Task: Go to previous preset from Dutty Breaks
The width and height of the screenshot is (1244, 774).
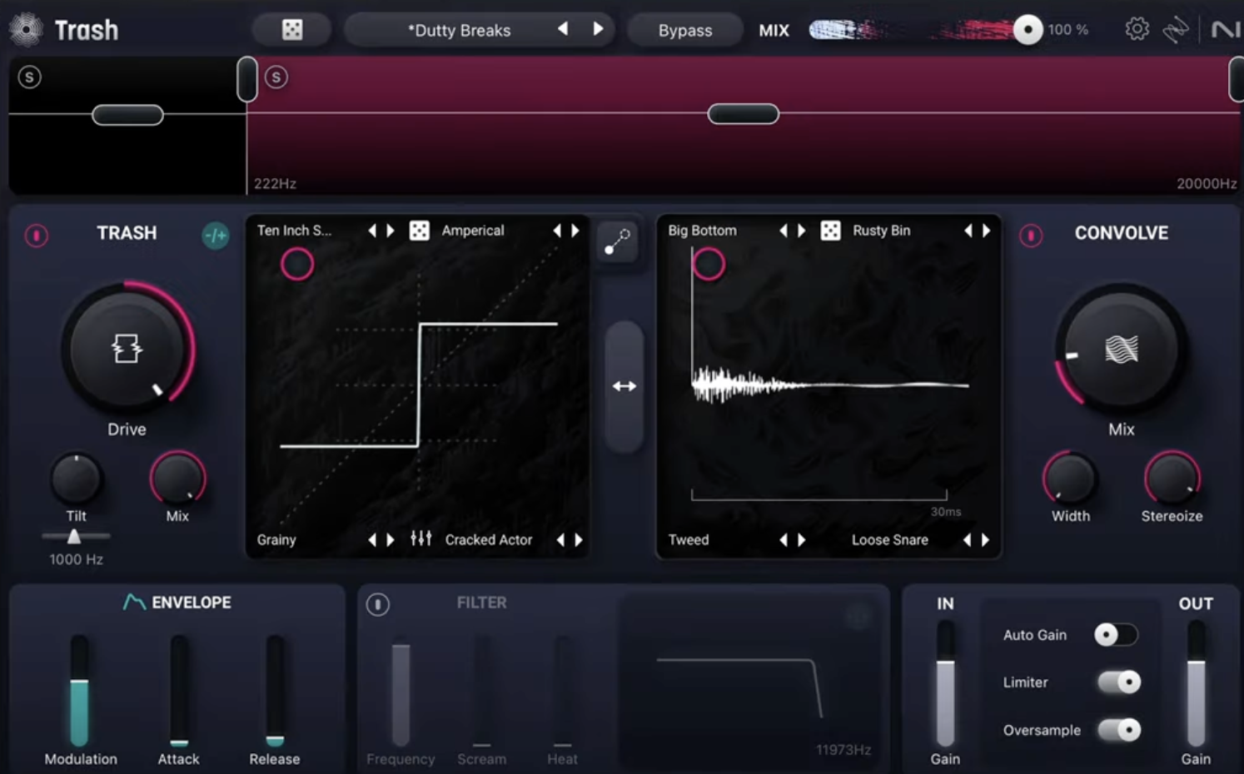Action: pyautogui.click(x=563, y=30)
